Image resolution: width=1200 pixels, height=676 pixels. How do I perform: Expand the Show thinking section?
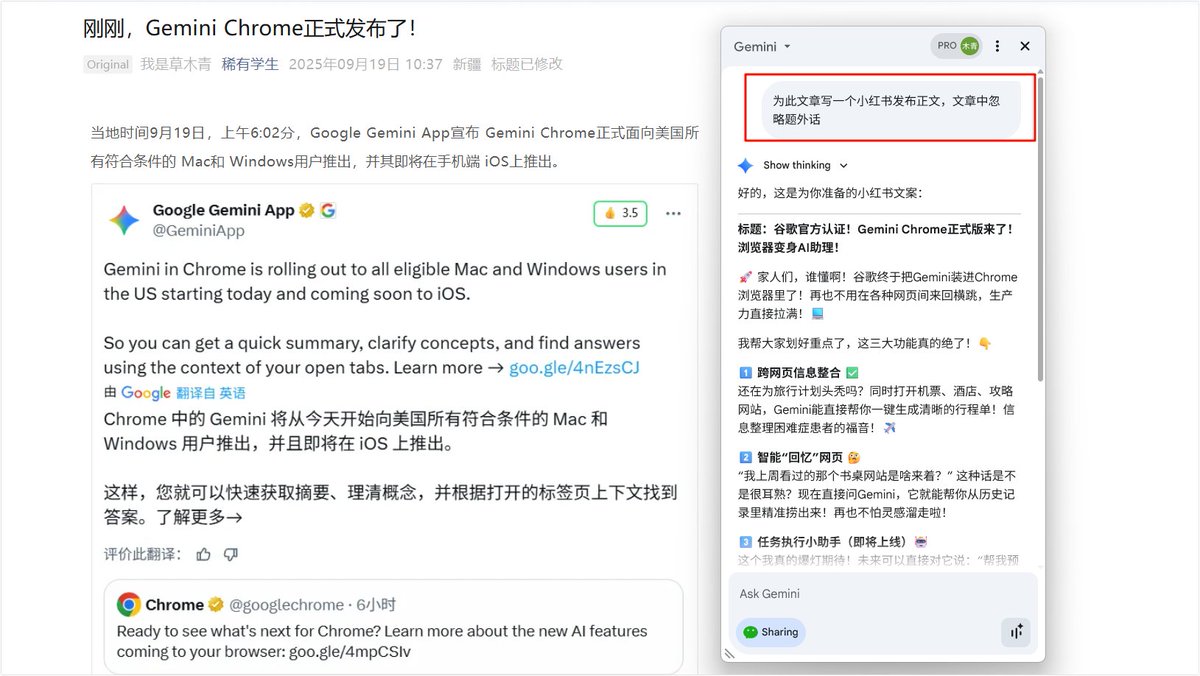(x=805, y=166)
